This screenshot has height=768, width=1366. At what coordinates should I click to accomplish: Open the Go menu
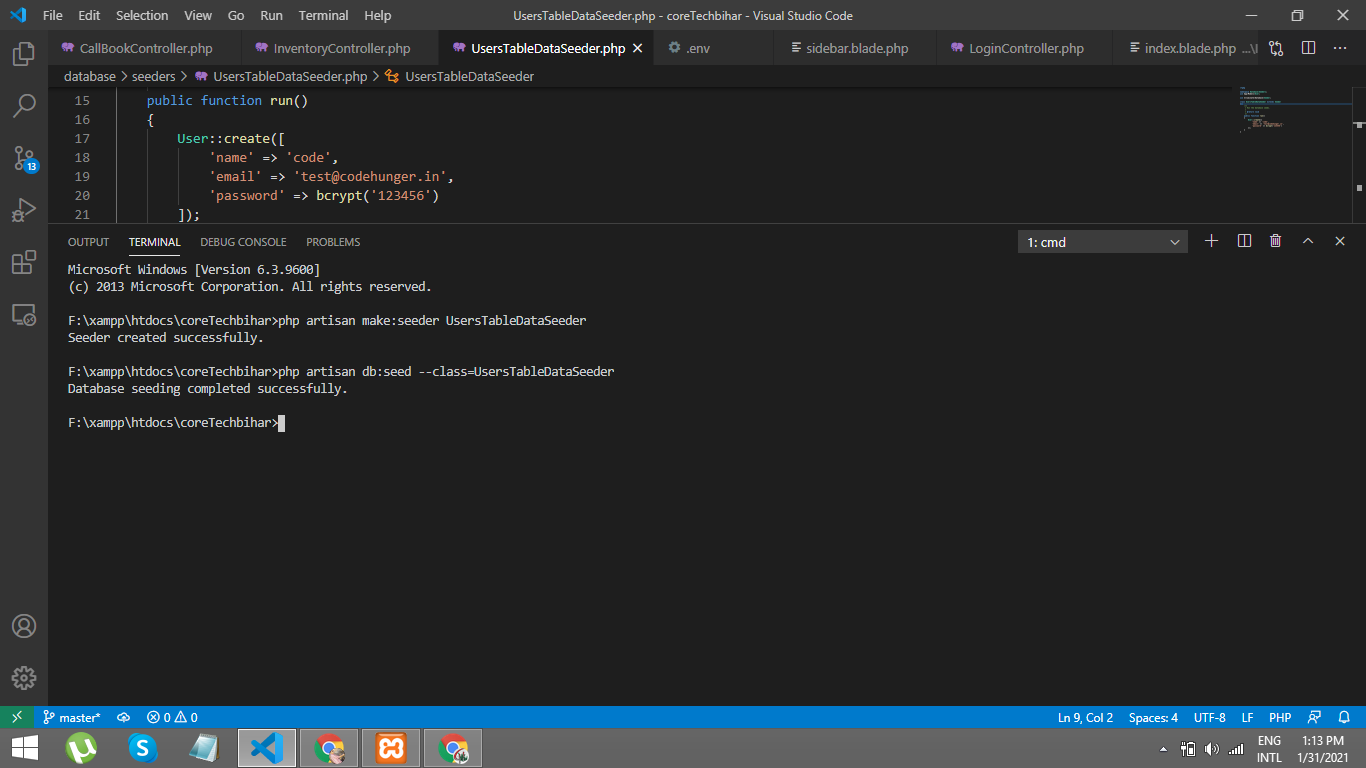point(236,15)
